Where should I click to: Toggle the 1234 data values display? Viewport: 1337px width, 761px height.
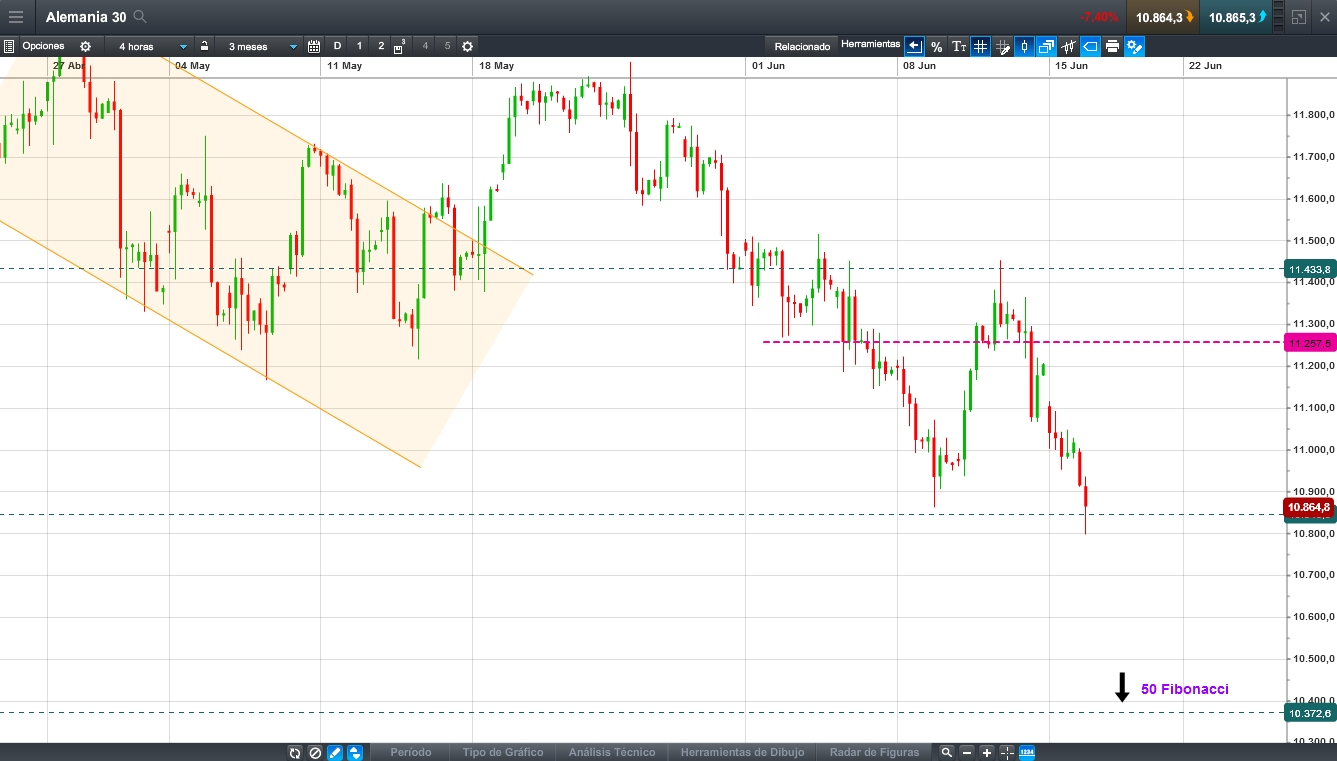[x=1027, y=752]
